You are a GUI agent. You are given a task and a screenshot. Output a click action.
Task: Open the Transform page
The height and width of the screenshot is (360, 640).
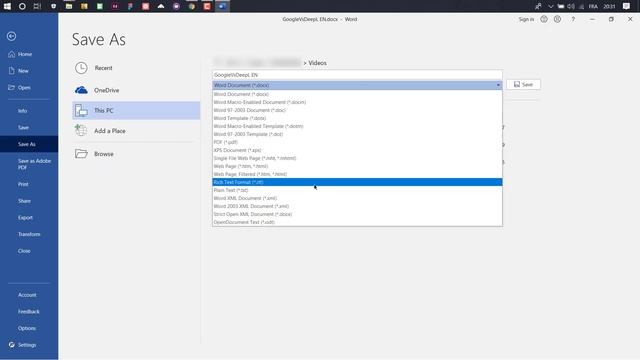pyautogui.click(x=29, y=234)
